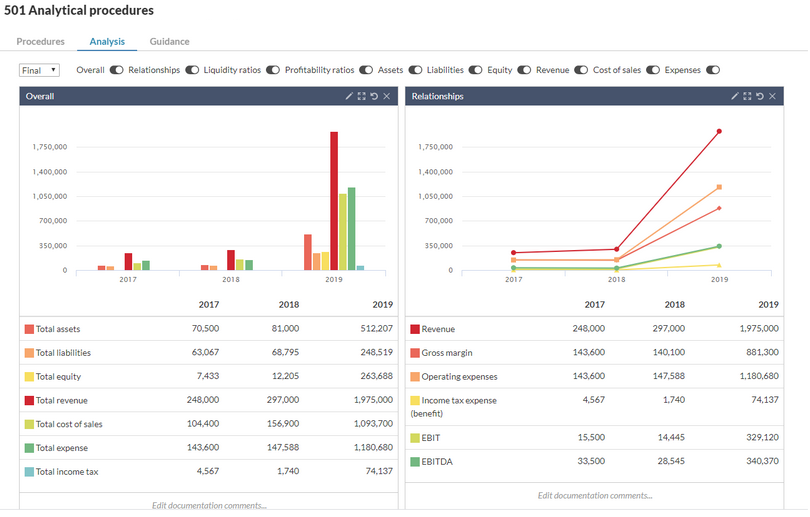The image size is (810, 517).
Task: Click the Total revenue red legend swatch
Action: [29, 400]
